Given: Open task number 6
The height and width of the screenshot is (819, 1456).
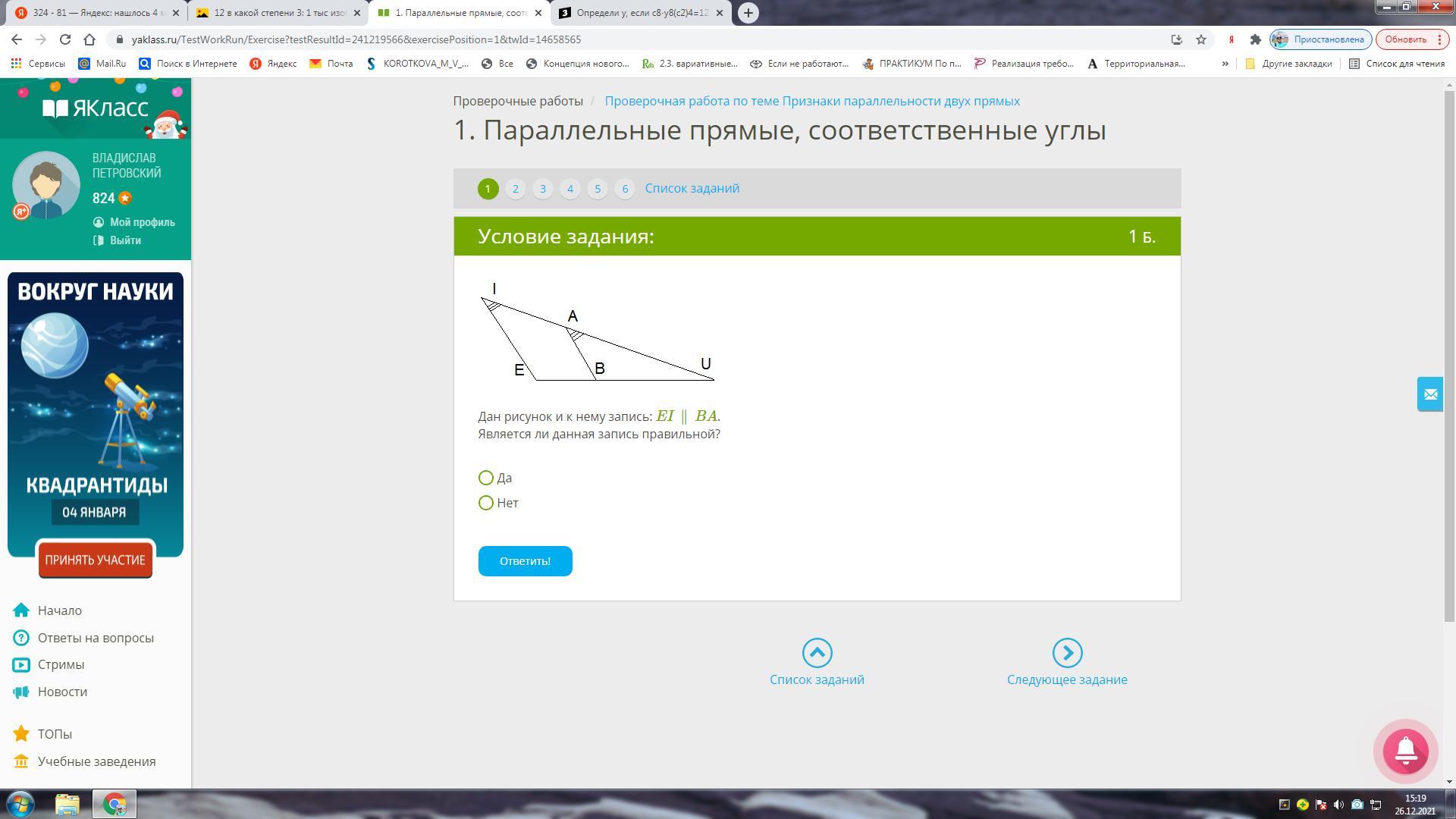Looking at the screenshot, I should point(625,189).
